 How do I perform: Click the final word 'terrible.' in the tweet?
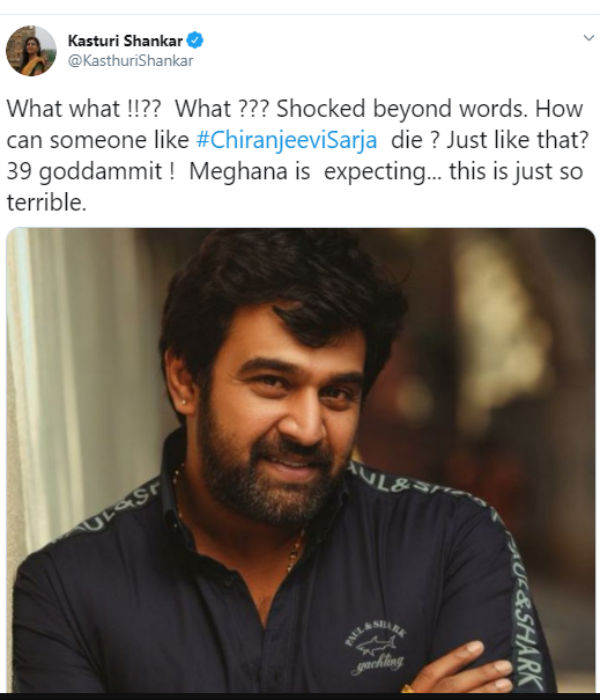tap(46, 203)
